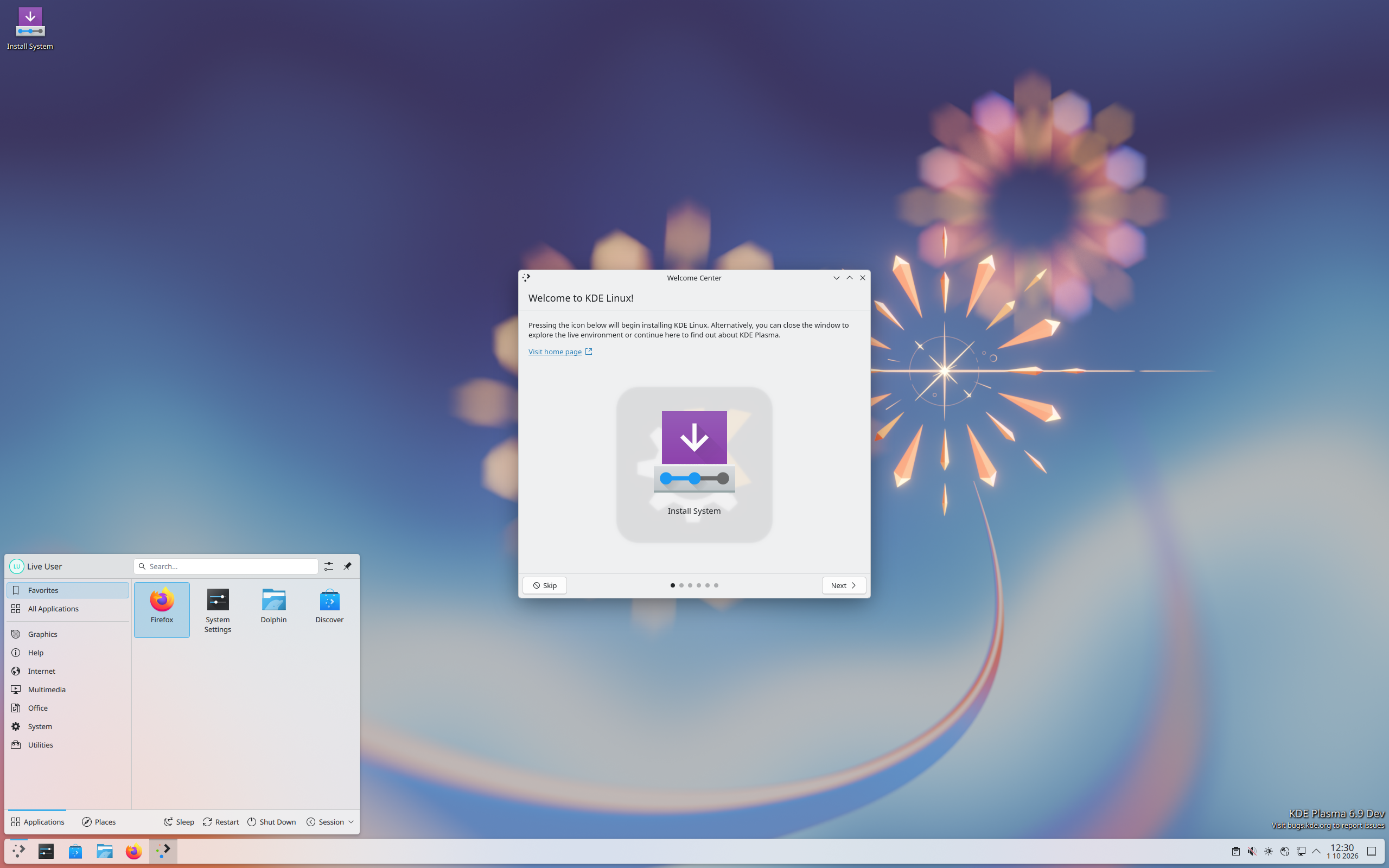
Task: Open System Settings in Favorites
Action: point(218,609)
